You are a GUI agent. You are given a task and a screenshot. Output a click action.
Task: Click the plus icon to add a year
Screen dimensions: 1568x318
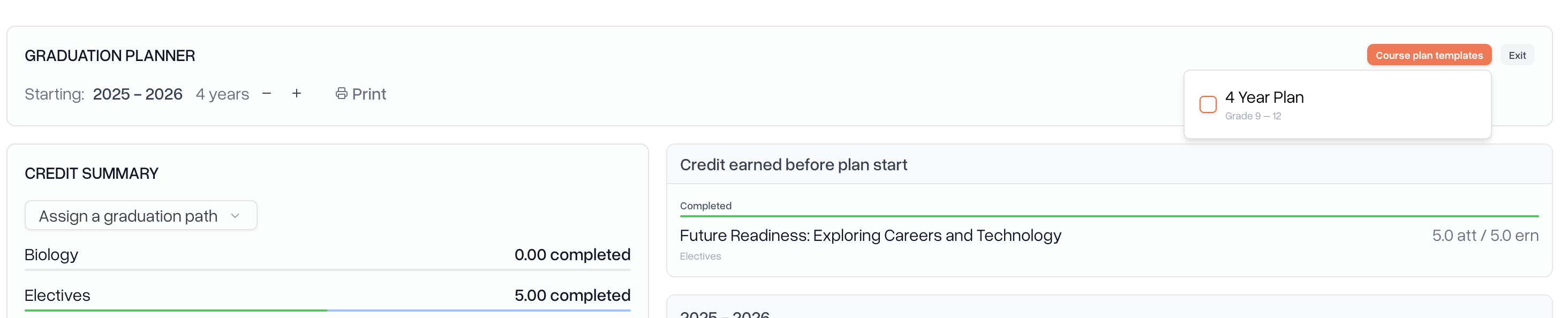click(x=297, y=94)
